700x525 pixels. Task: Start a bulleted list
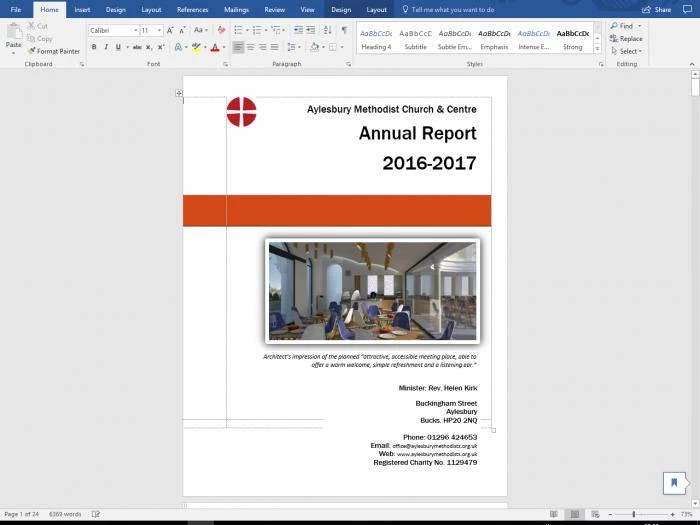click(238, 30)
